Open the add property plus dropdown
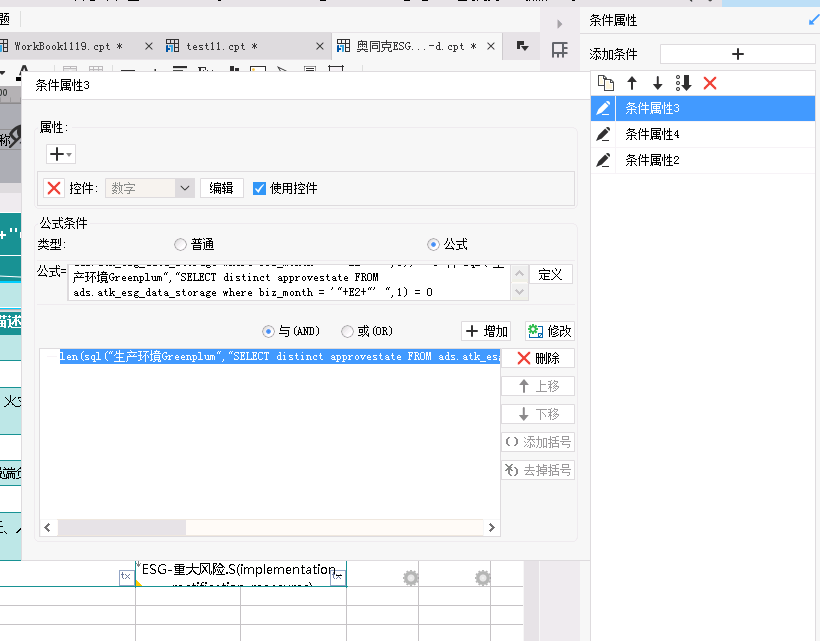820x641 pixels. 61,154
